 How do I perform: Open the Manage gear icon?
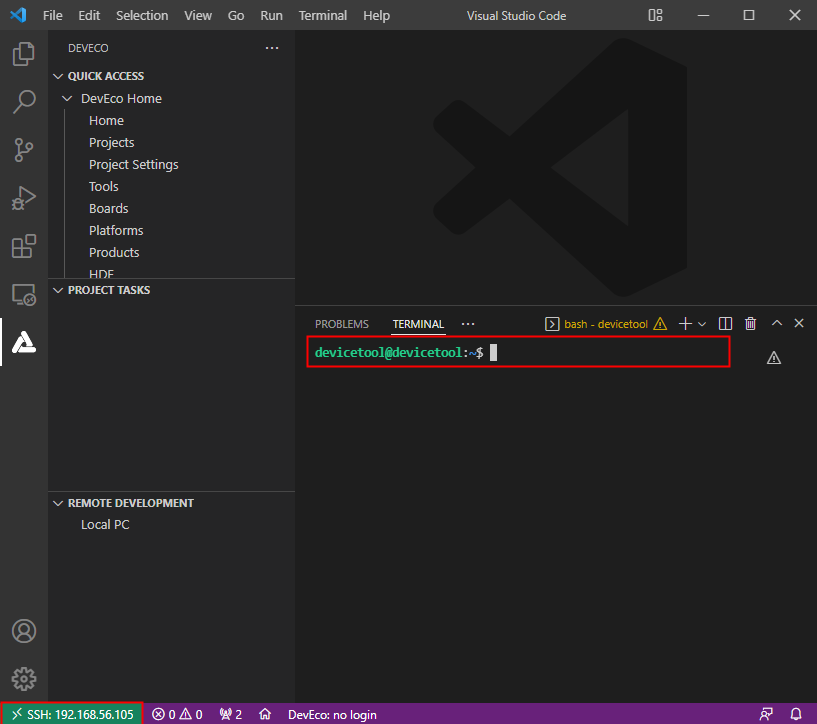point(23,679)
